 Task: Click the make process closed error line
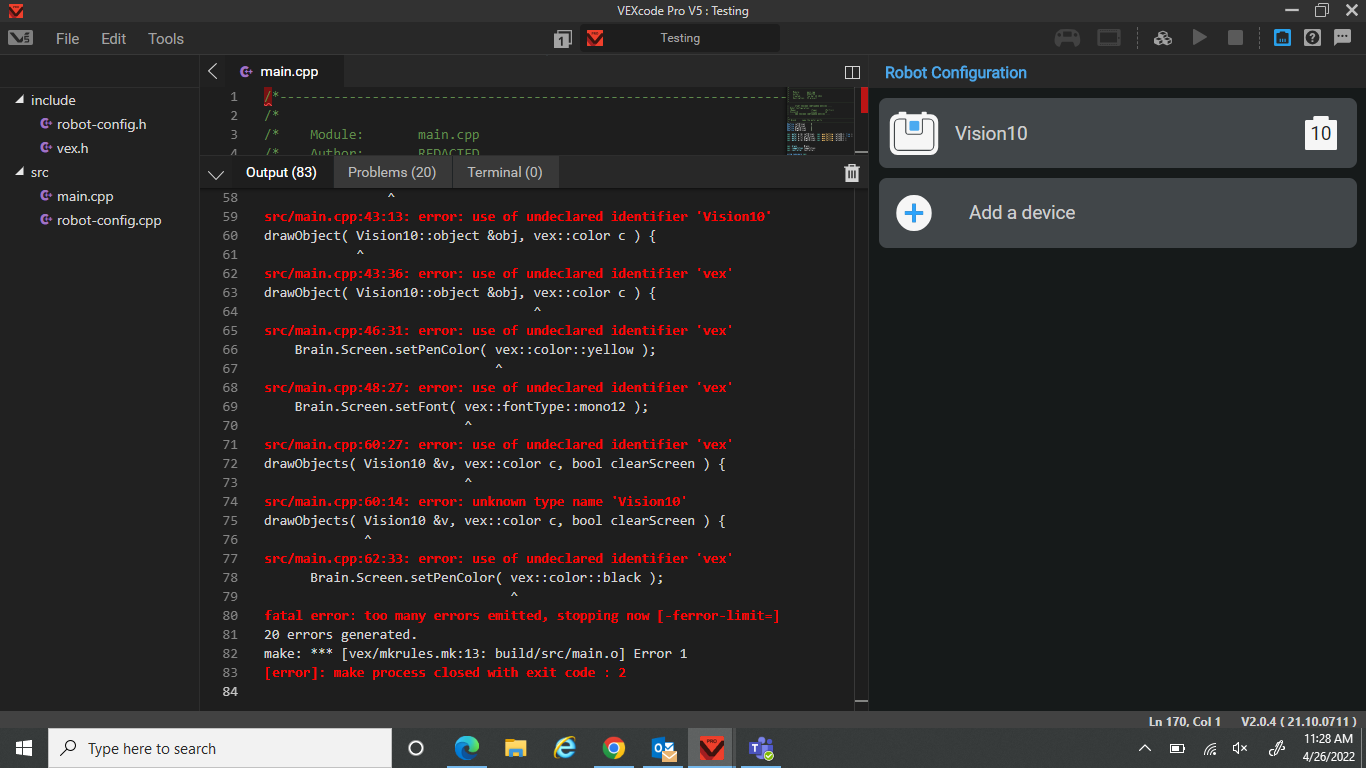click(x=445, y=673)
